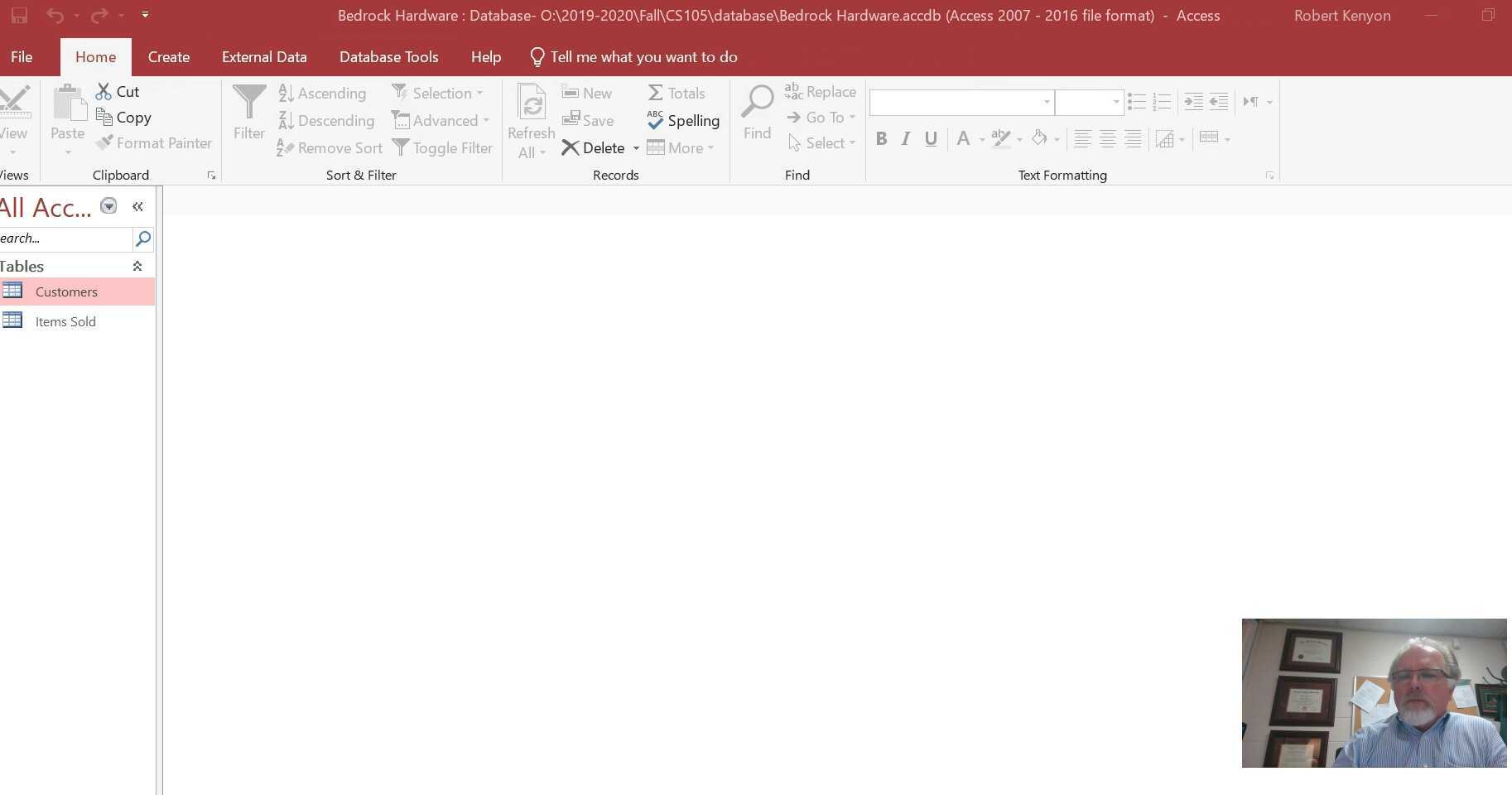
Task: Run the Spelling check
Action: (x=683, y=120)
